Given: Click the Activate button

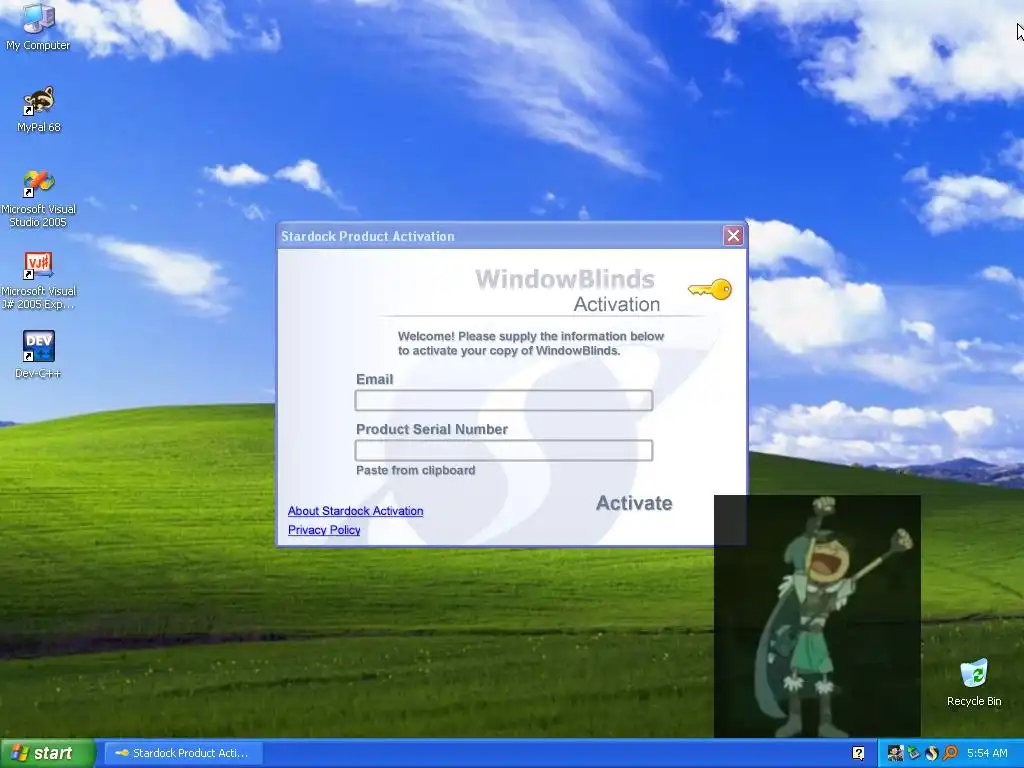Looking at the screenshot, I should pyautogui.click(x=634, y=503).
